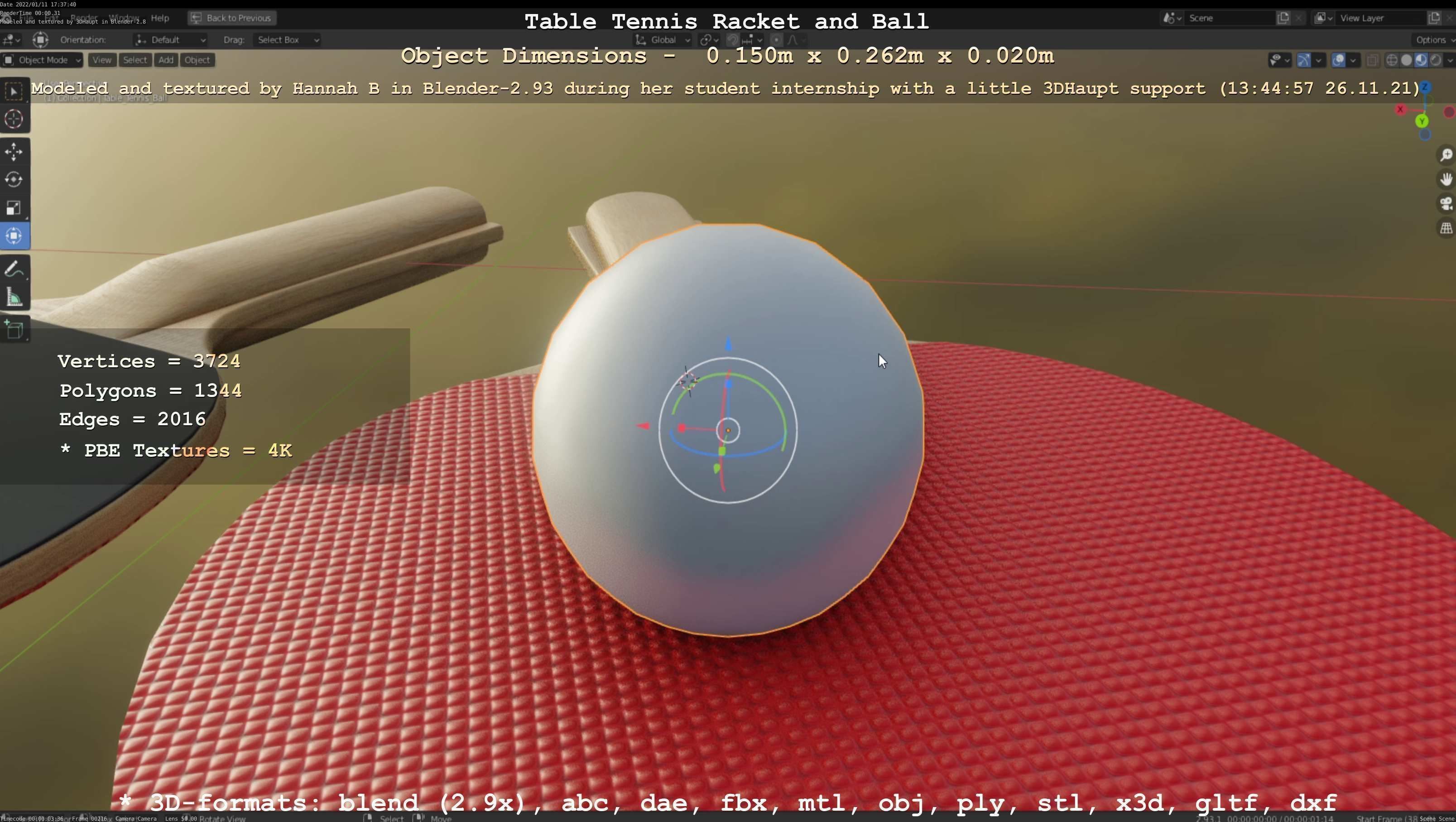This screenshot has height=822, width=1456.
Task: Click the X axis on navigation gizmo
Action: click(1400, 110)
